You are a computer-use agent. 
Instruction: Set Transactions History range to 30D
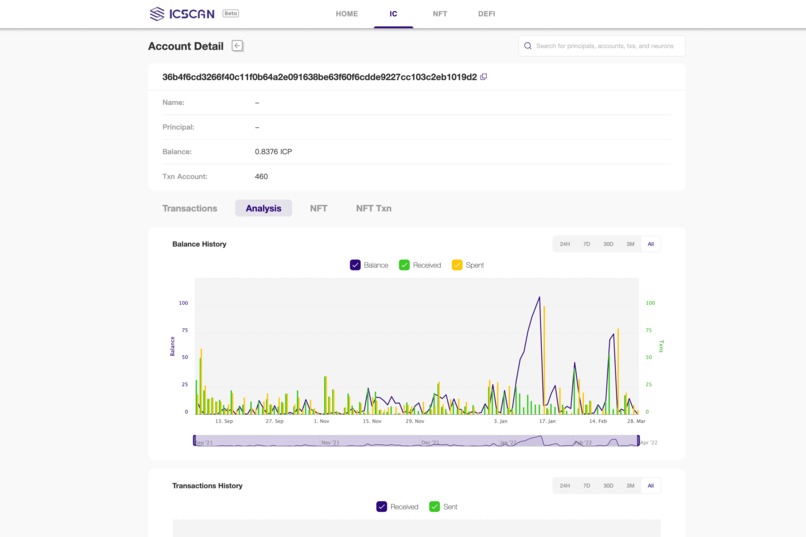coord(608,486)
